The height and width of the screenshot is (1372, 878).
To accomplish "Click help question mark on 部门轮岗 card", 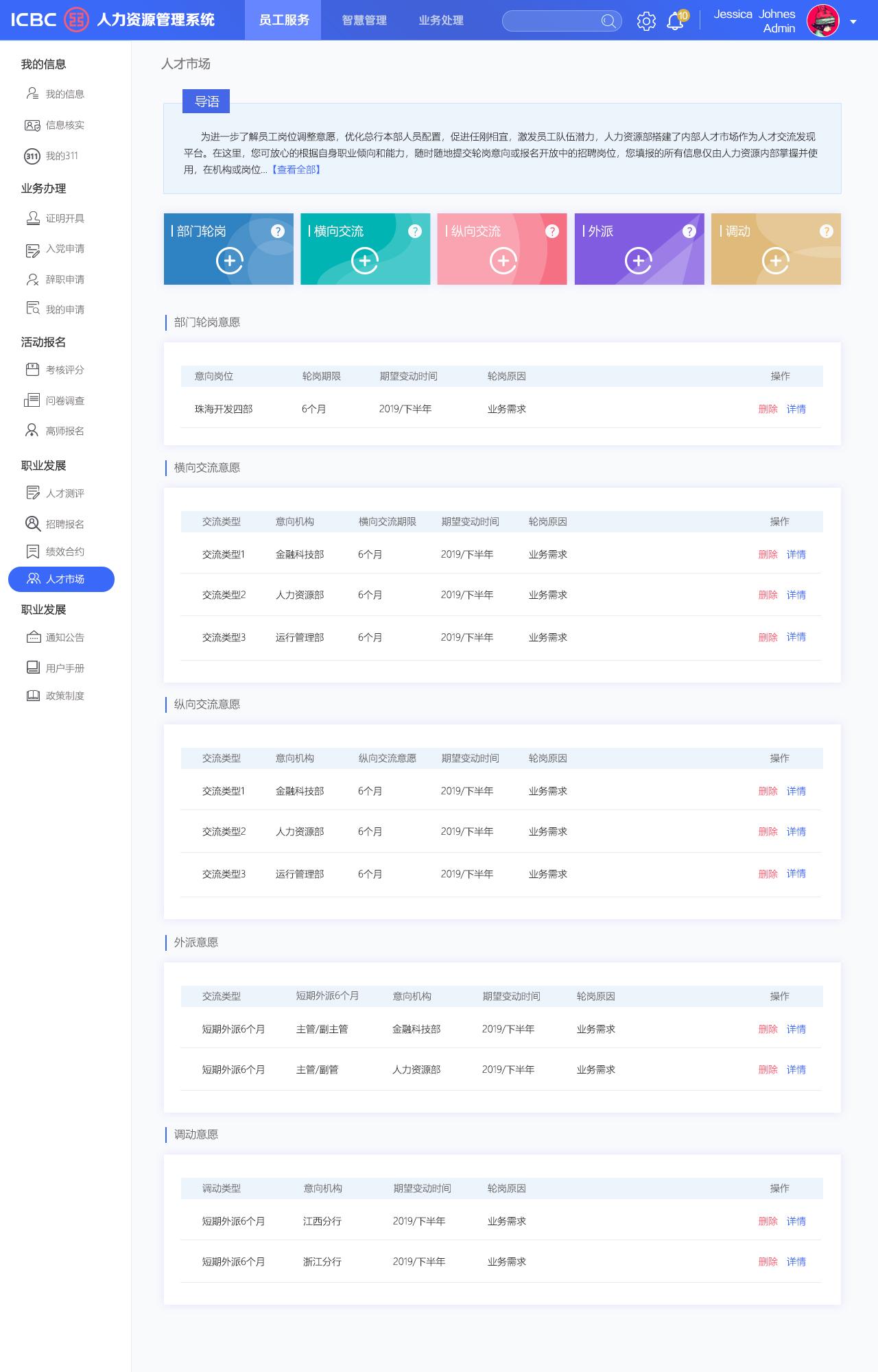I will pos(278,231).
